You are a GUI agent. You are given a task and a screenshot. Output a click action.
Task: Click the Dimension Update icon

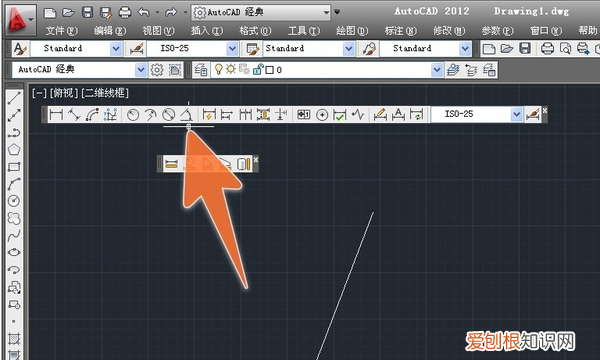coord(416,114)
